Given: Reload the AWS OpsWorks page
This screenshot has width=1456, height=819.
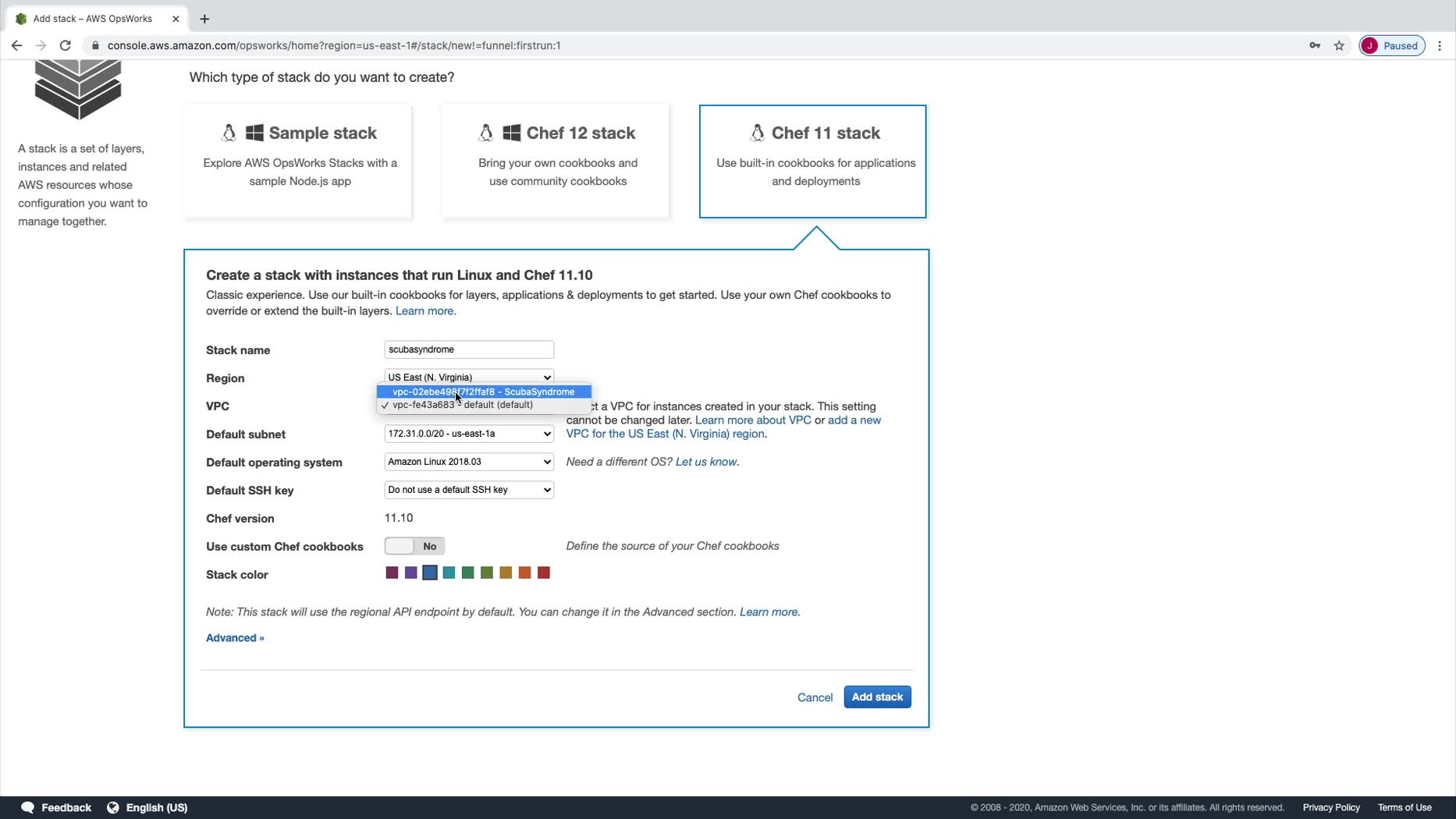Looking at the screenshot, I should pos(66,45).
